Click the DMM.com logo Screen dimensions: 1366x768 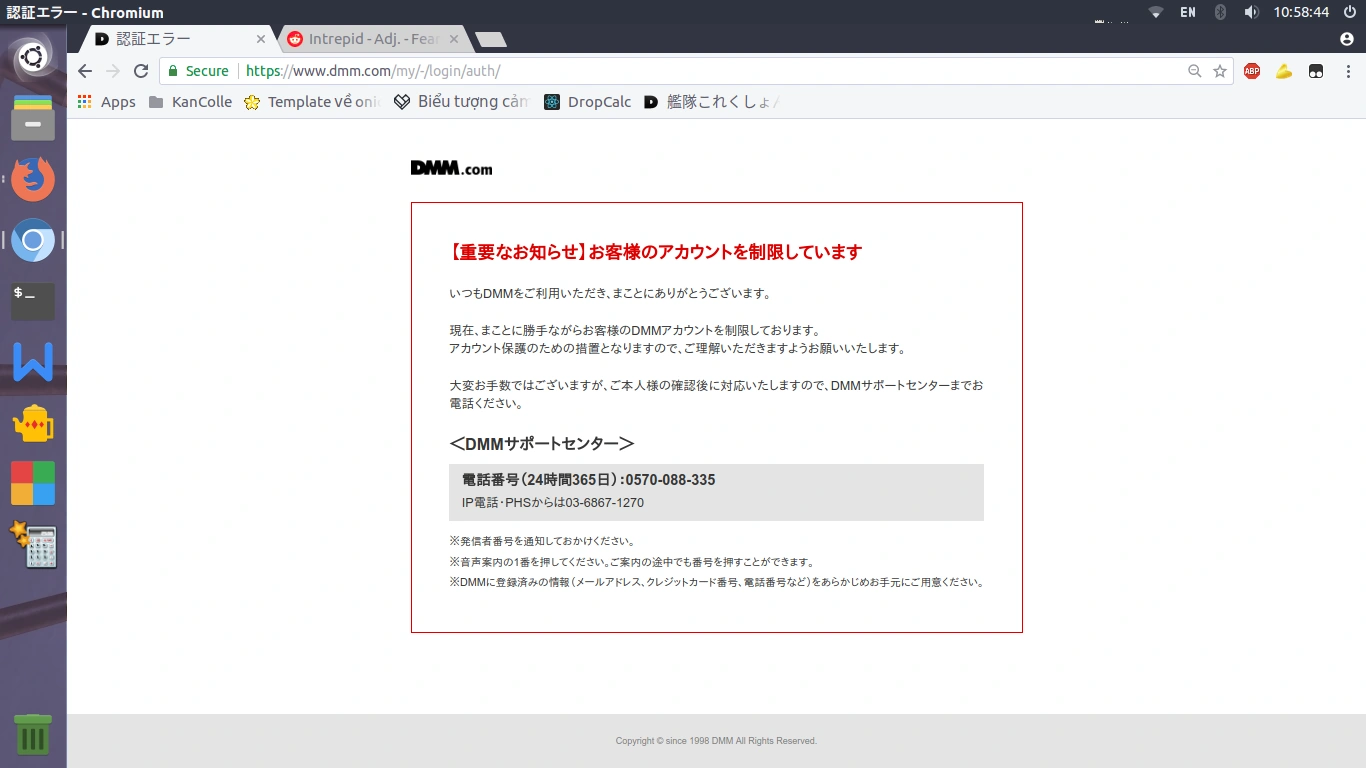pos(451,168)
